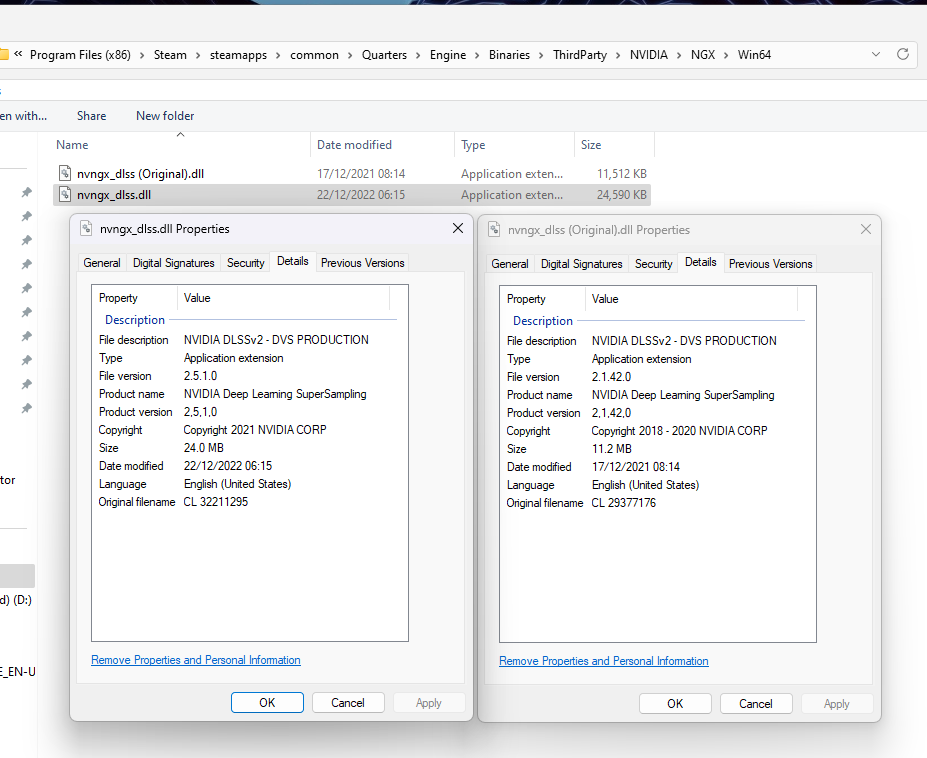Select the size value 11.2 MB

coord(612,449)
